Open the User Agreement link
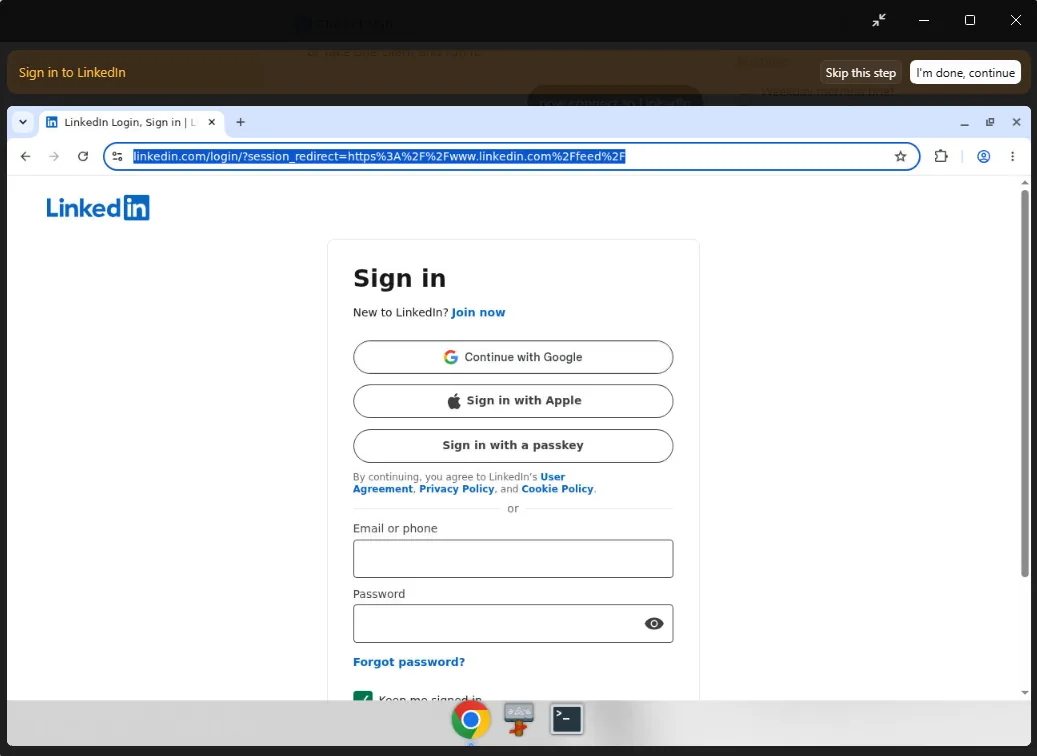The height and width of the screenshot is (756, 1037). [459, 483]
